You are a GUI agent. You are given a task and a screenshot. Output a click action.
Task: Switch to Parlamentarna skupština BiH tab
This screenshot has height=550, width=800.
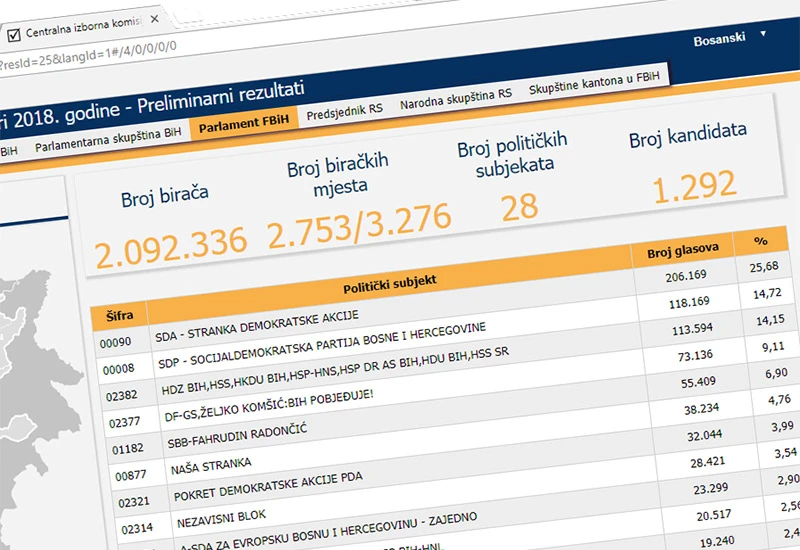(108, 140)
